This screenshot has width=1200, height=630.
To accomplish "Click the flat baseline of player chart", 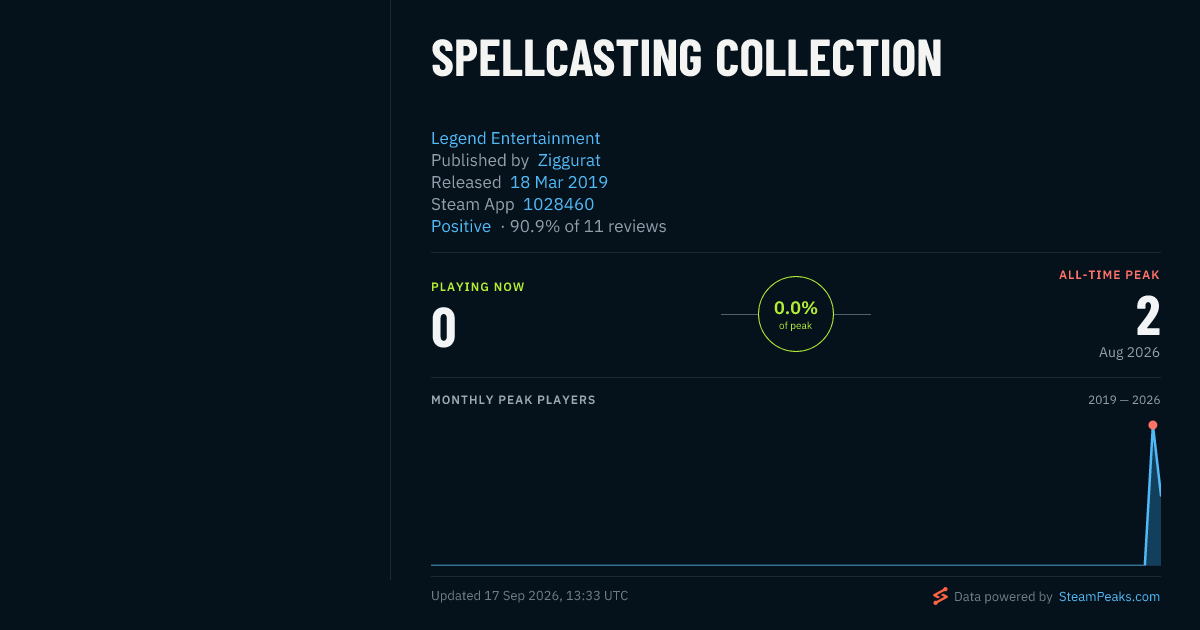I will click(x=787, y=565).
